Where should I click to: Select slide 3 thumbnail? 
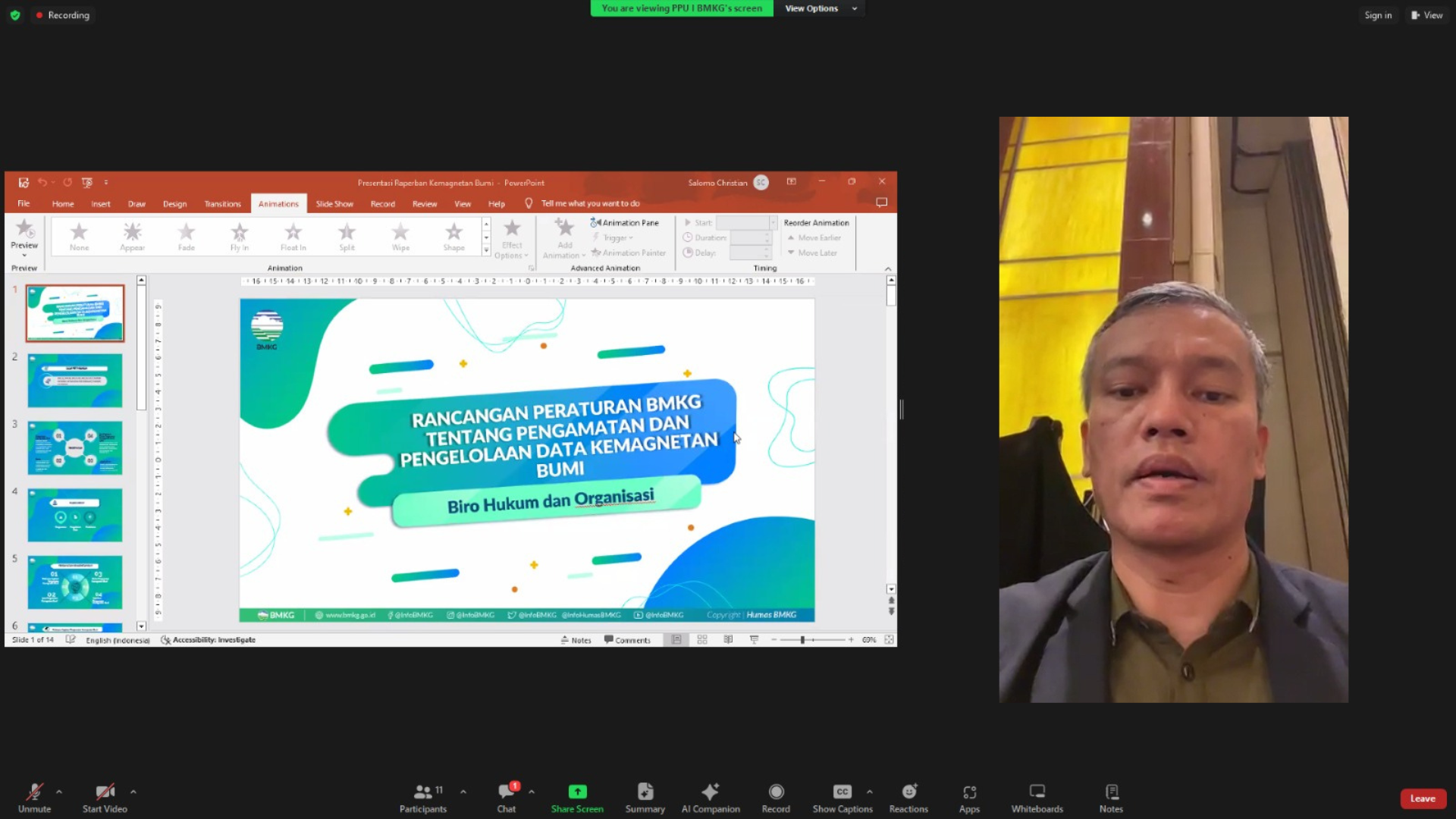(75, 448)
